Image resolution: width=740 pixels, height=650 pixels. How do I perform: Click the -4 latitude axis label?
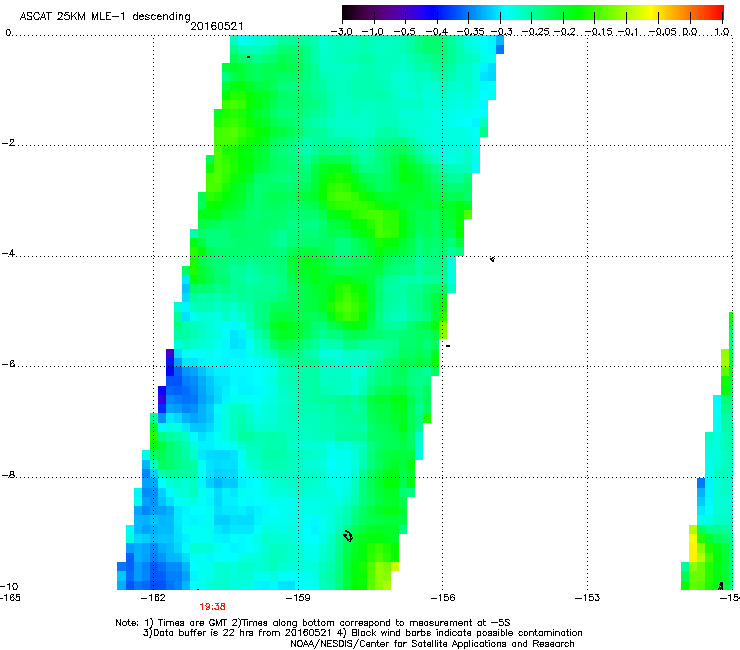click(x=8, y=253)
